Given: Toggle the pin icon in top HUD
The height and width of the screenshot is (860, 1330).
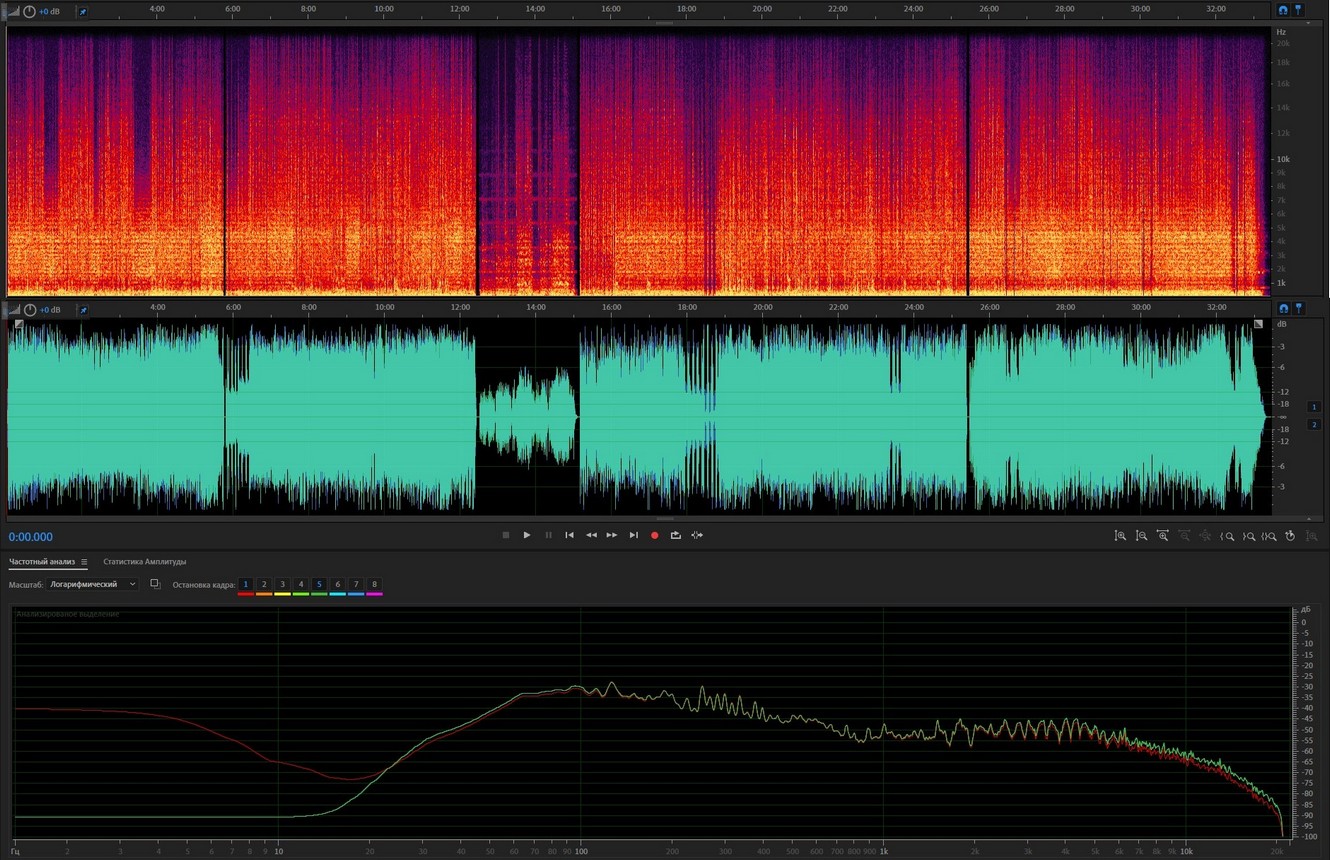Looking at the screenshot, I should click(83, 11).
